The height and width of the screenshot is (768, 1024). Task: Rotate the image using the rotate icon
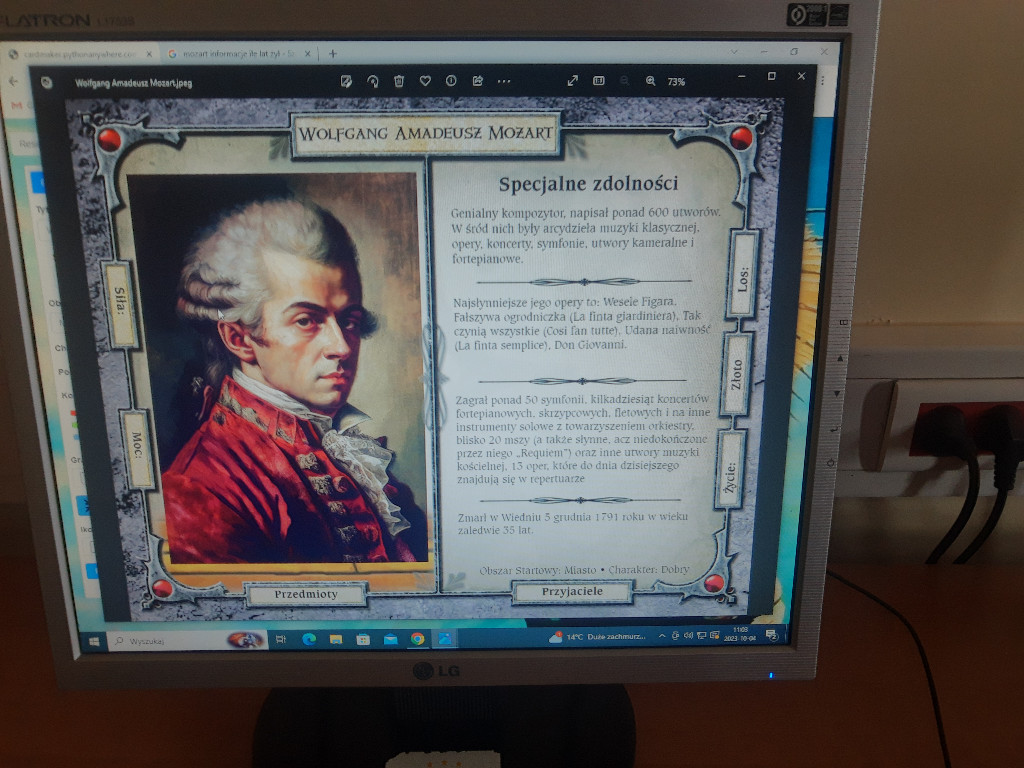(x=373, y=81)
